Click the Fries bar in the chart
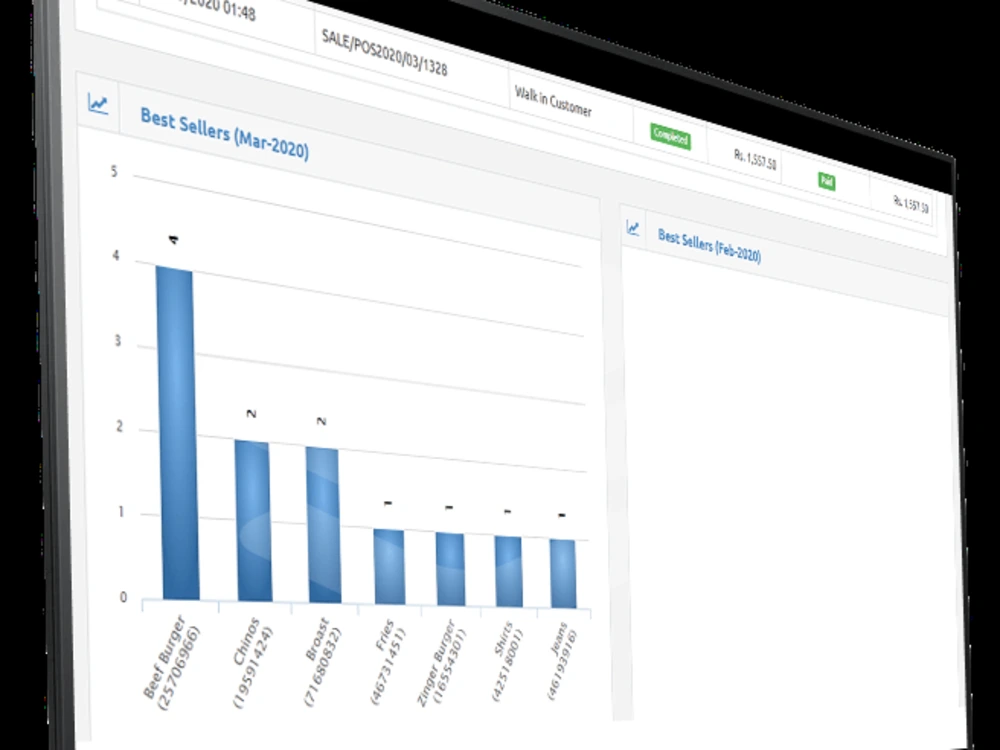This screenshot has height=750, width=1000. click(x=389, y=567)
